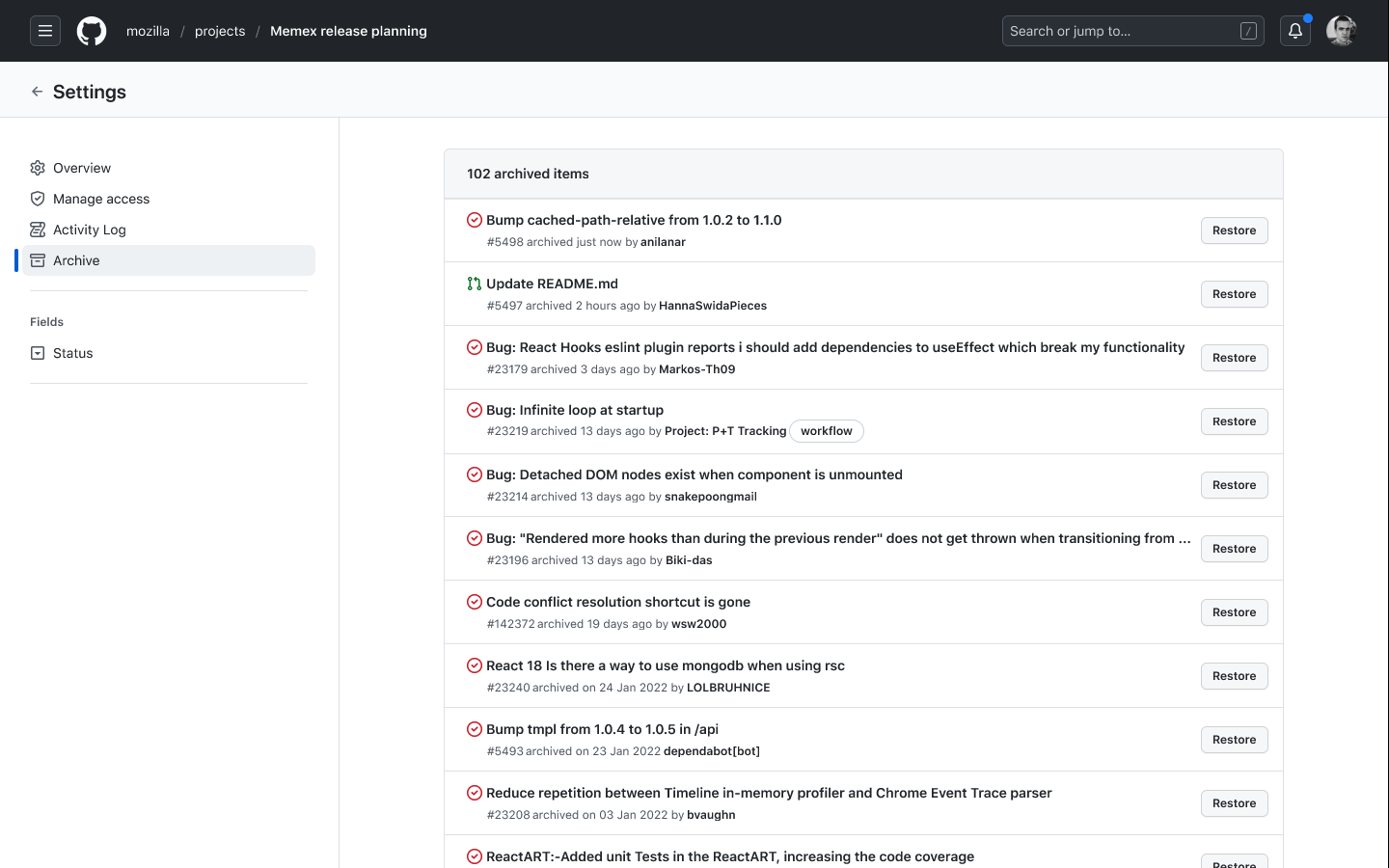Viewport: 1389px width, 868px height.
Task: Click mozilla in the breadcrumb
Action: click(148, 31)
